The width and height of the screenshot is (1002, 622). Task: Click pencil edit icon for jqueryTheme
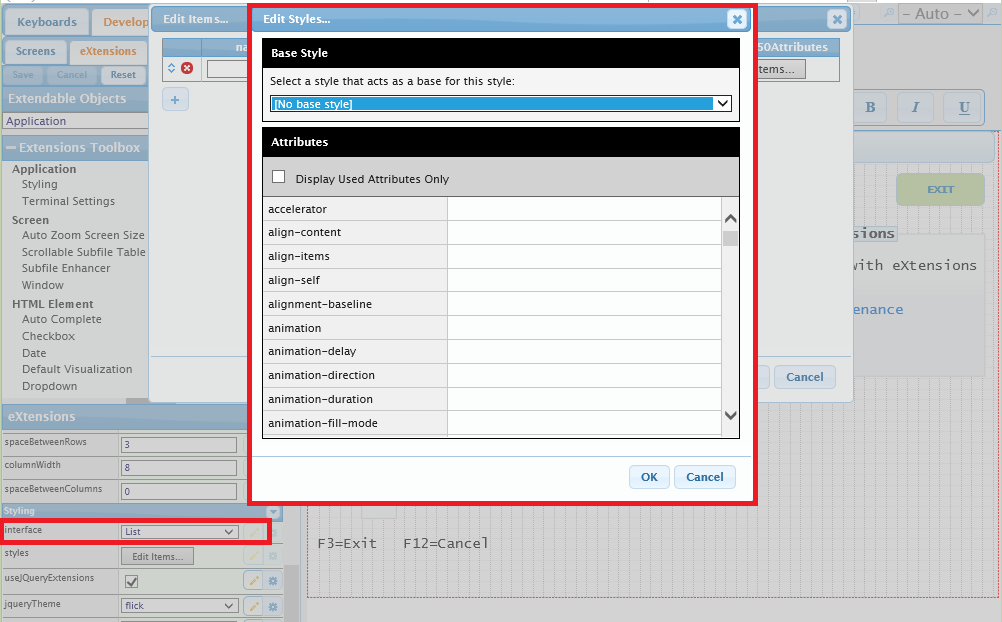[254, 606]
